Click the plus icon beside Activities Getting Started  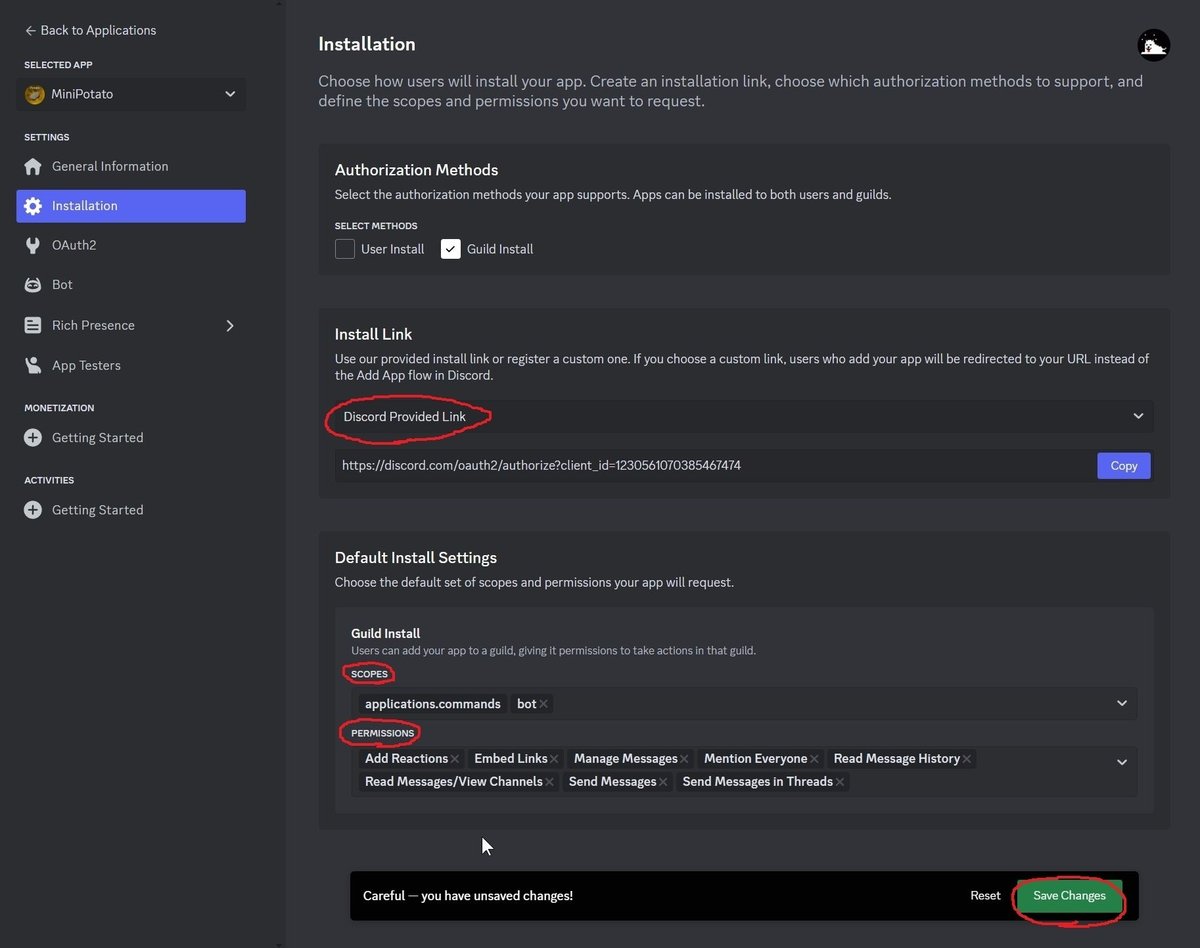34,509
